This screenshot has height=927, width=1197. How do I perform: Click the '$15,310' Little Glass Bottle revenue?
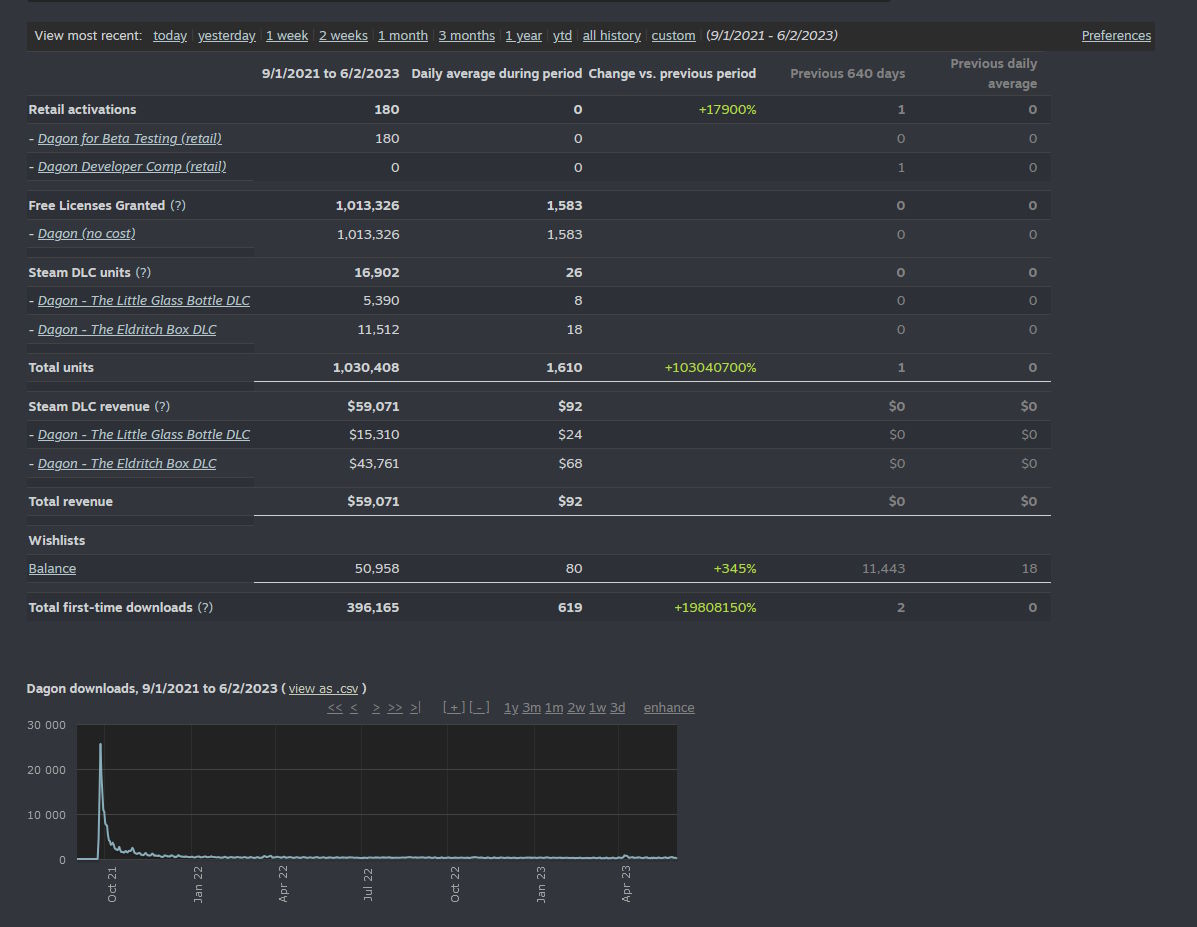pos(374,434)
